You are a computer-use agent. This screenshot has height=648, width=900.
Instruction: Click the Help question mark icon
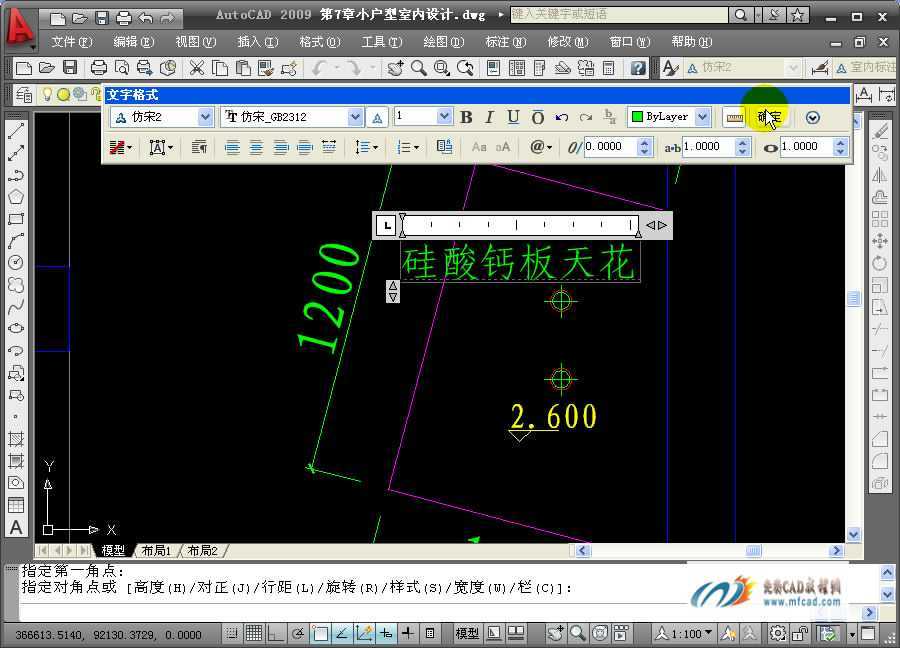638,68
